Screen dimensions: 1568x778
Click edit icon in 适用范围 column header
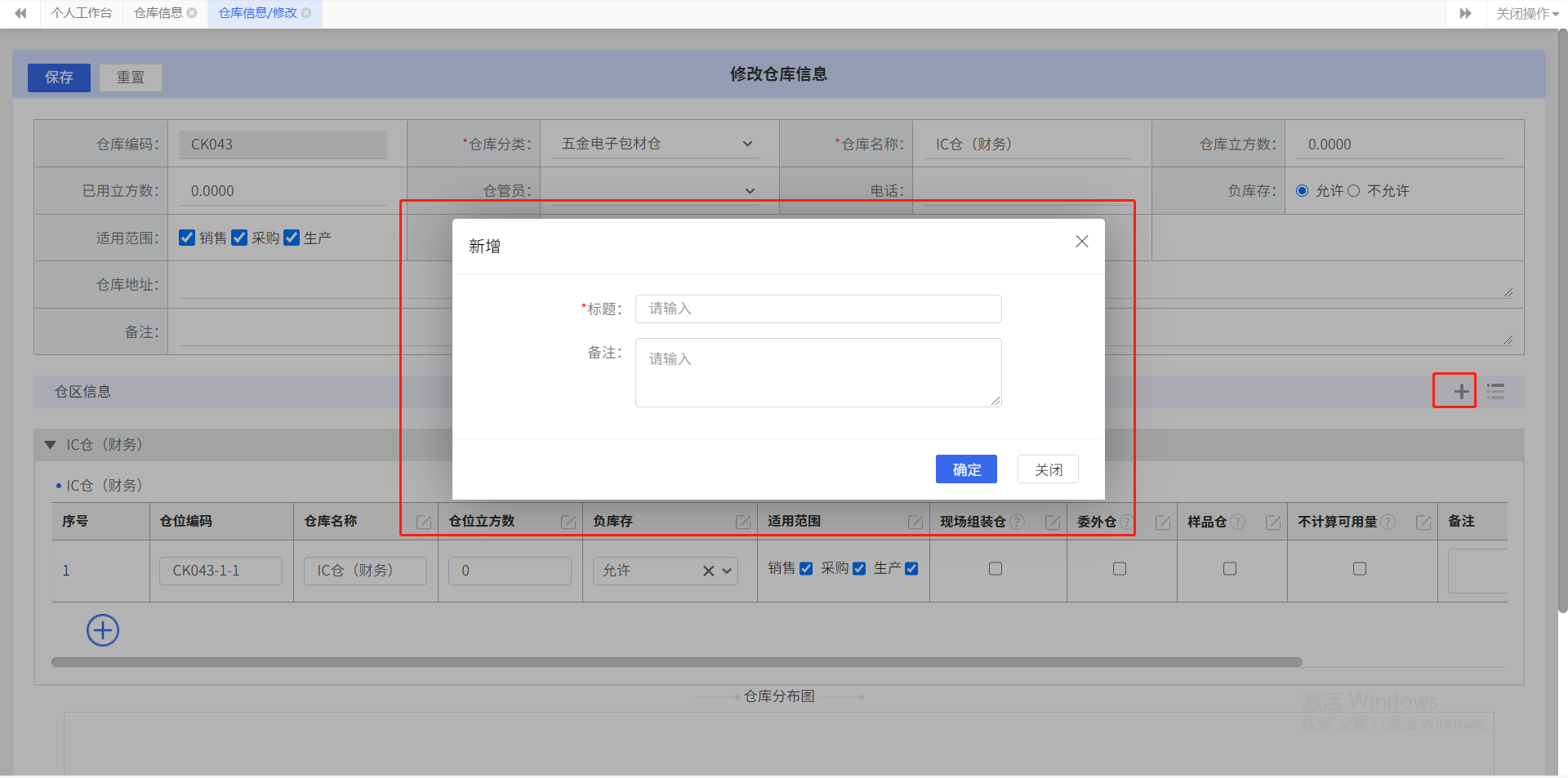[x=915, y=522]
